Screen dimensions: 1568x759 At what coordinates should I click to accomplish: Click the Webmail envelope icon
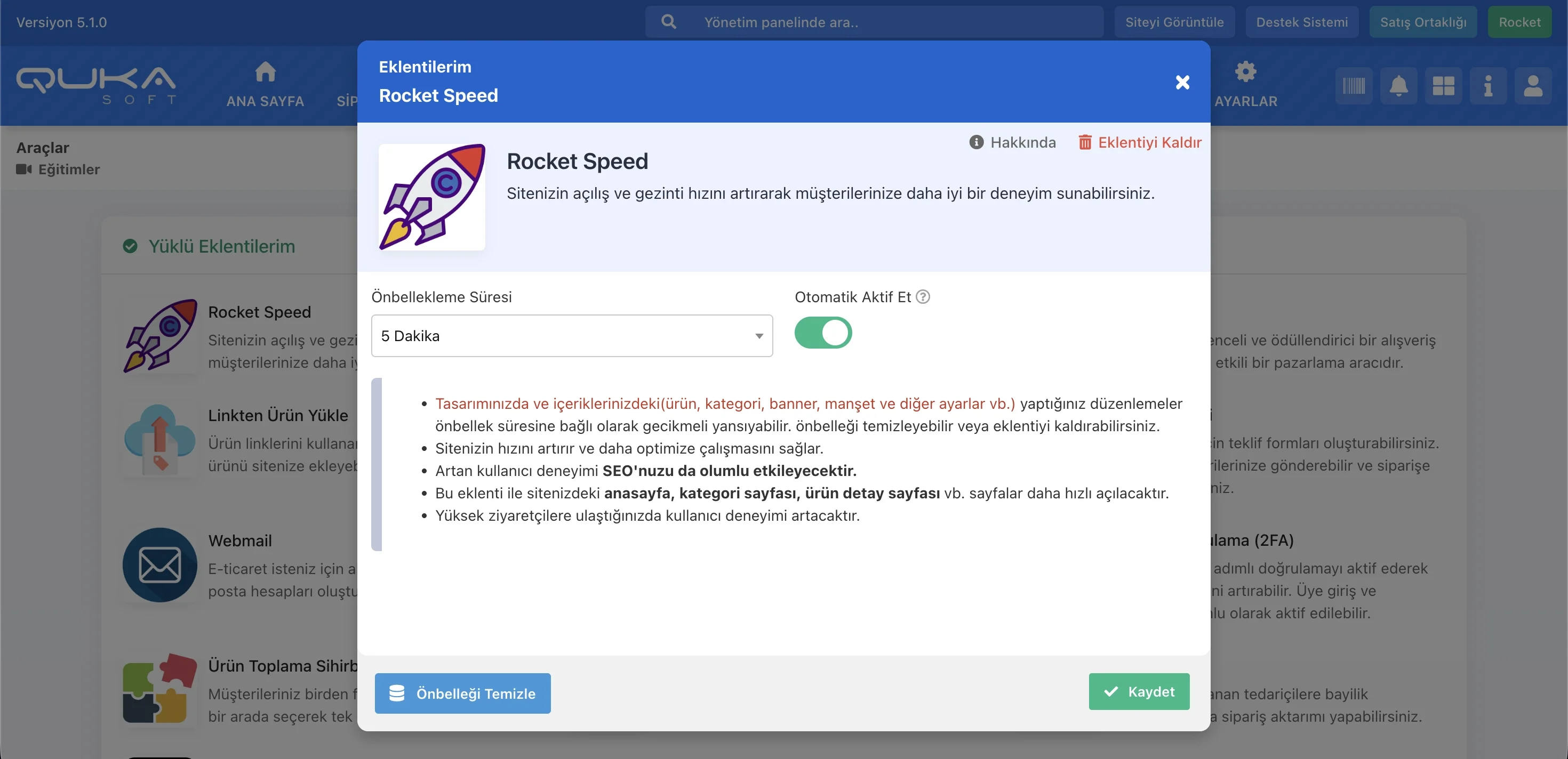(x=159, y=564)
